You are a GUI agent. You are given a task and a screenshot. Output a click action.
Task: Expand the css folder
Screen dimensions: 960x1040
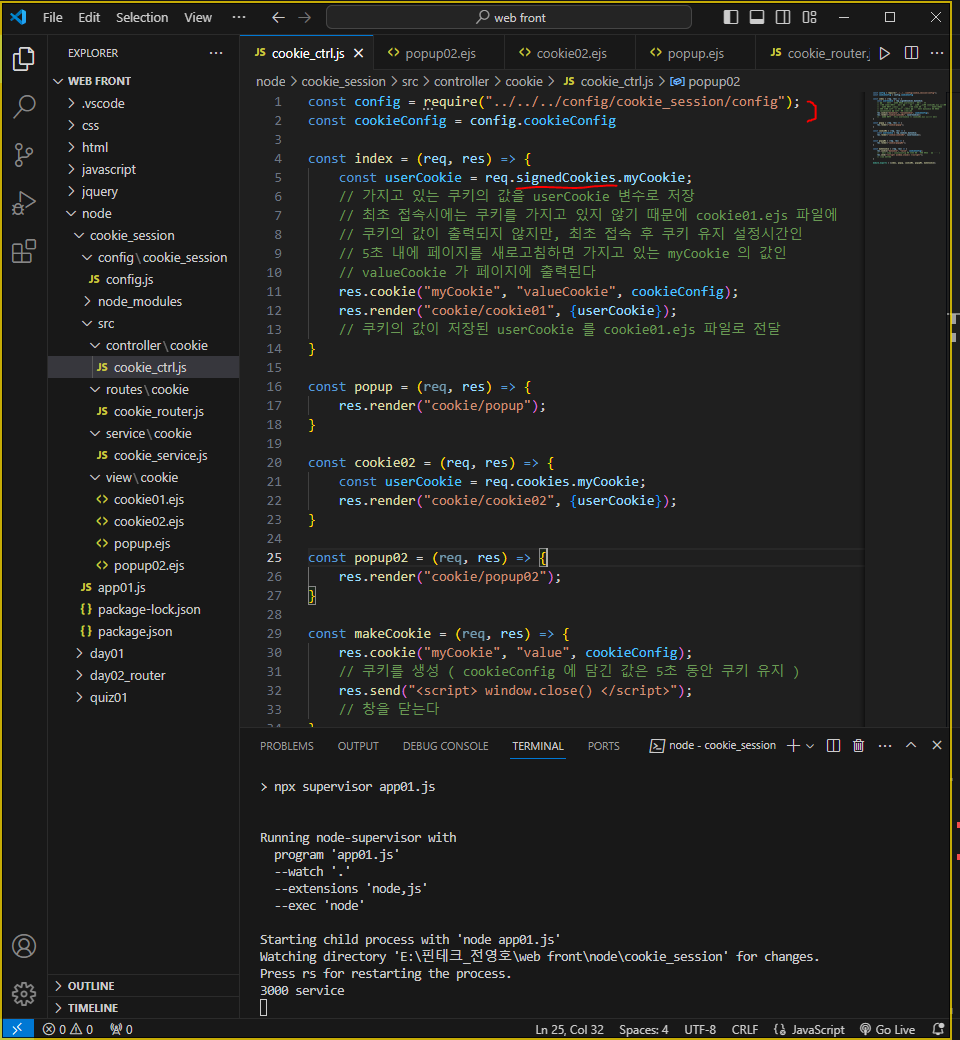coord(144,125)
